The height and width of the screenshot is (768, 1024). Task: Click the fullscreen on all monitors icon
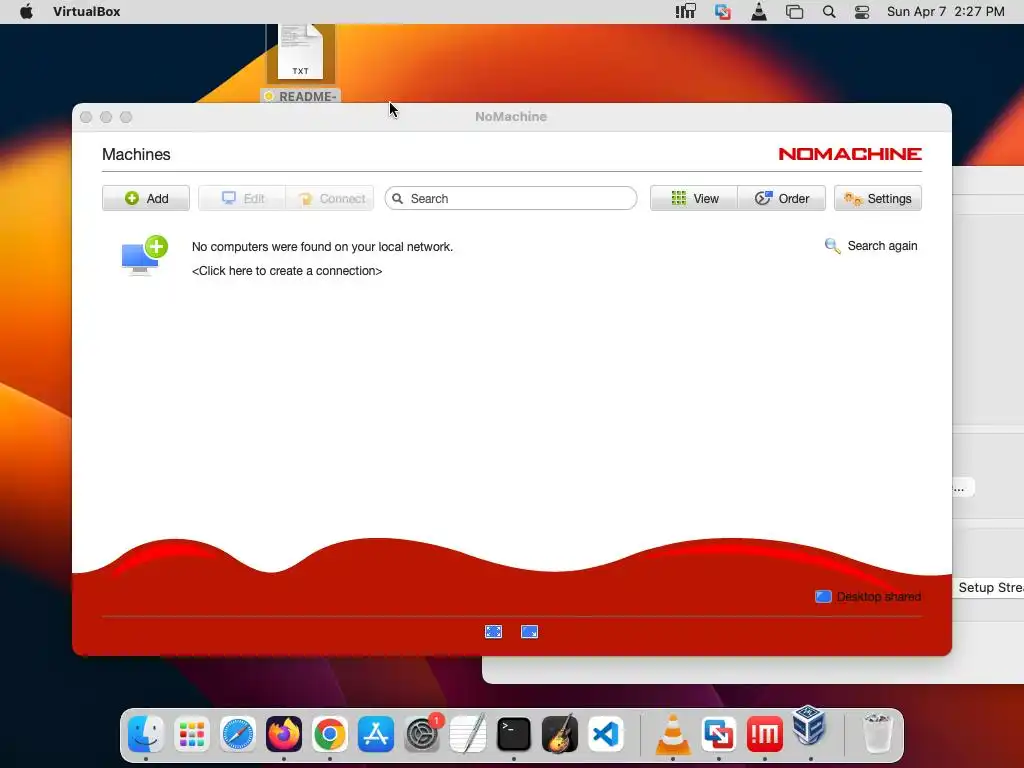click(530, 632)
